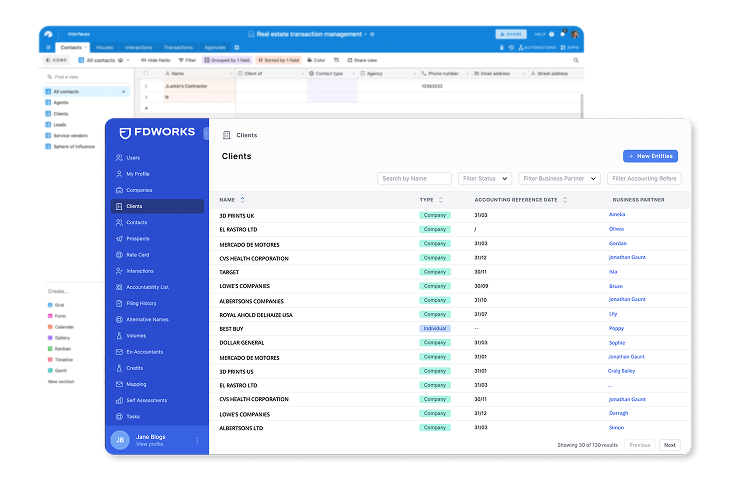Click the Airtable search magnifier icon
Screen dimensions: 740x490
(x=576, y=60)
